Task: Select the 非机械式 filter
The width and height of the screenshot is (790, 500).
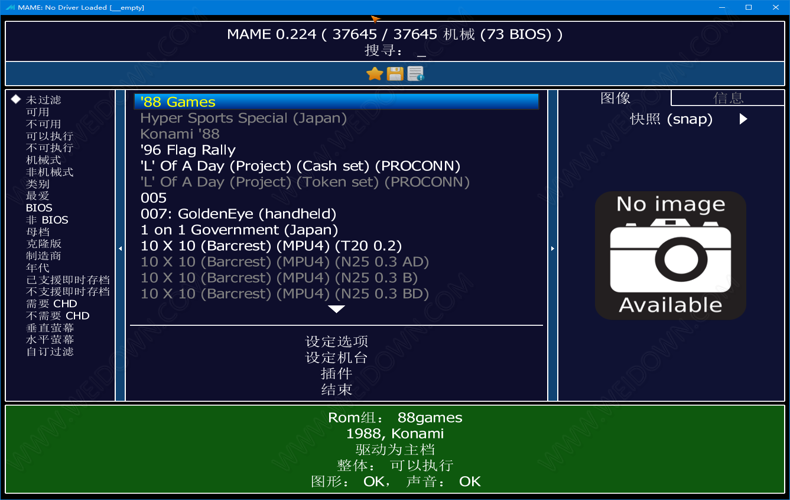Action: [49, 172]
